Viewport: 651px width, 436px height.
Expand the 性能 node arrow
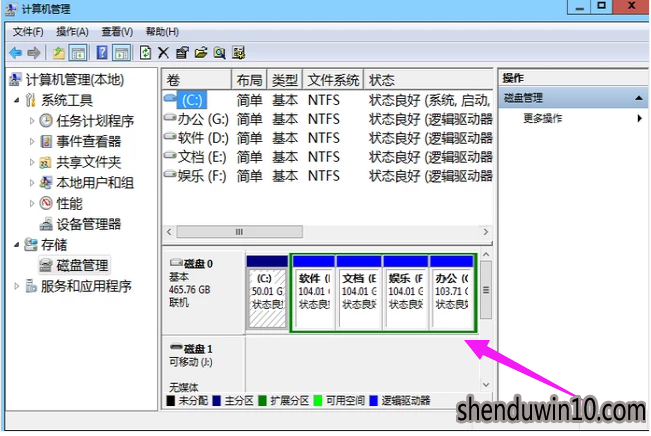click(x=32, y=203)
